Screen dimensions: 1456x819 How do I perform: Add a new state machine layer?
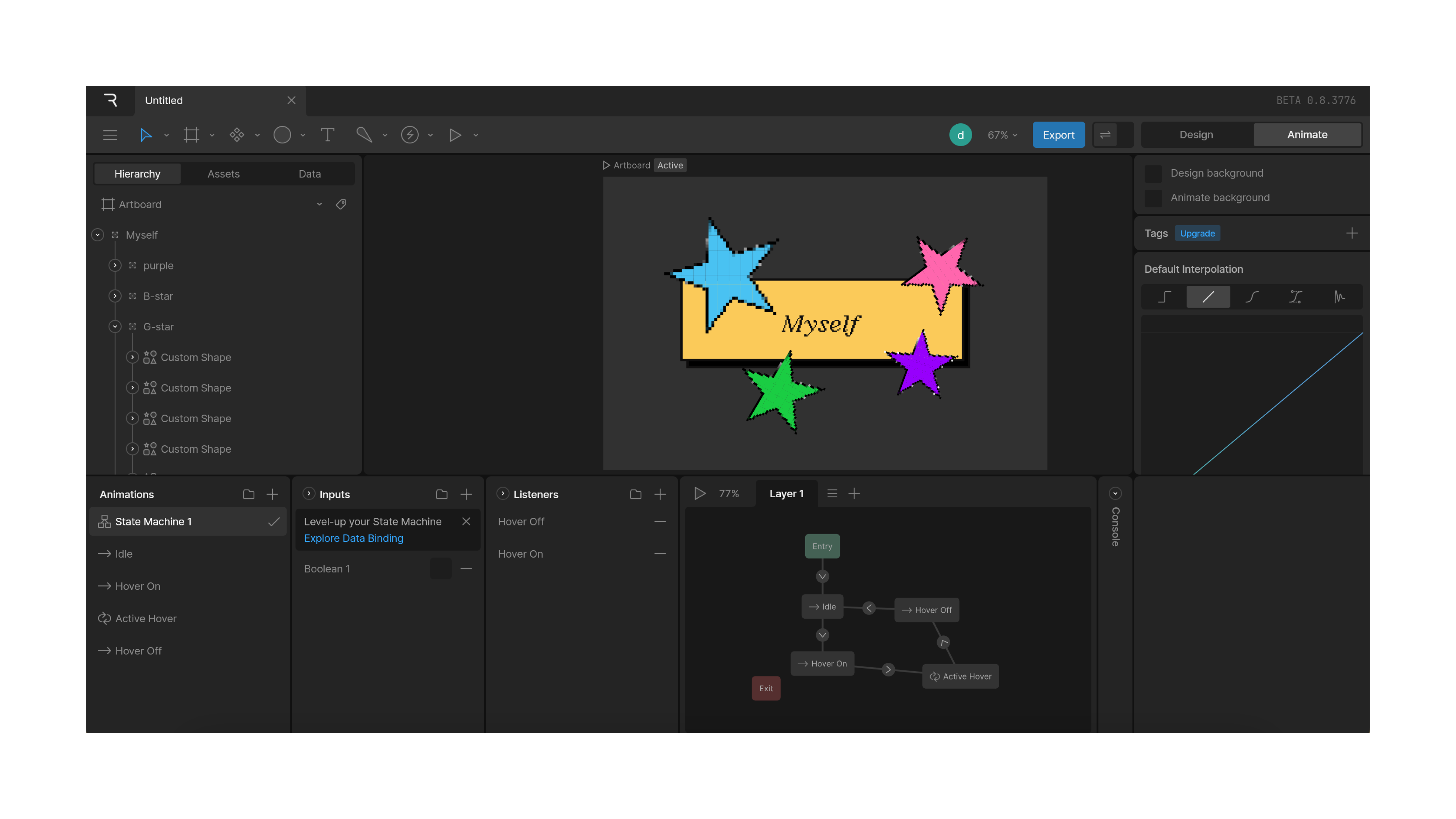[854, 493]
